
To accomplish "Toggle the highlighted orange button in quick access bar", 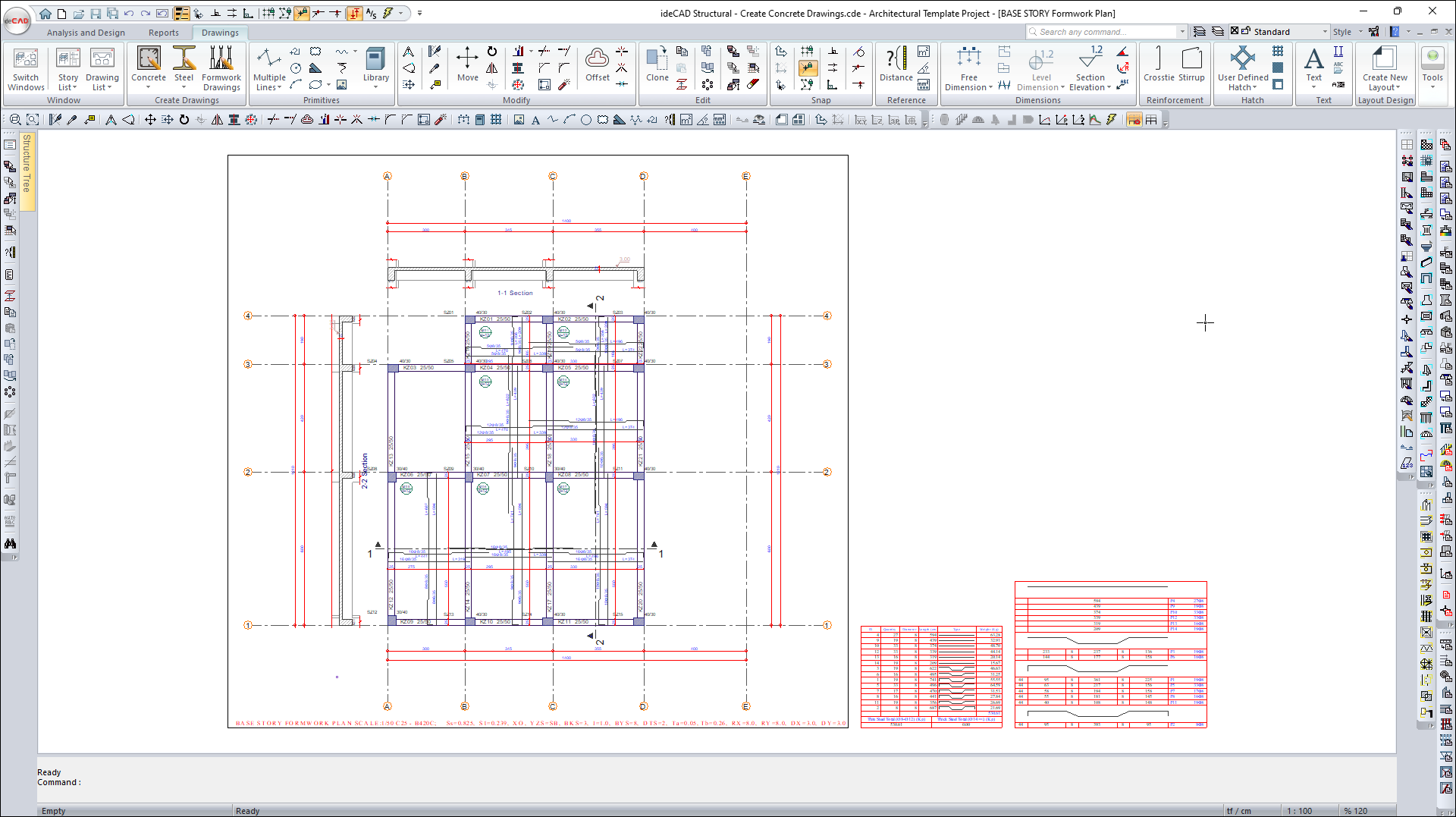I will pos(354,14).
